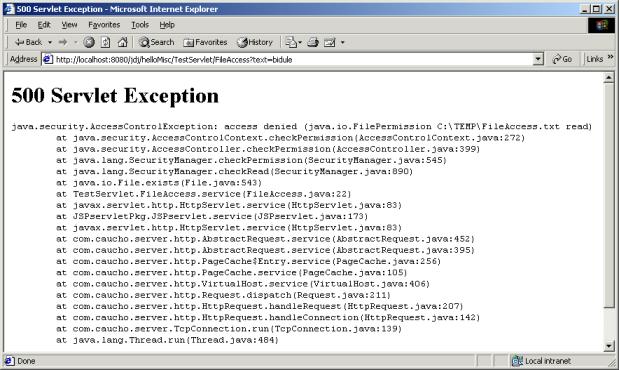
Task: Click the java.io.File.exists stack line
Action: coord(159,183)
